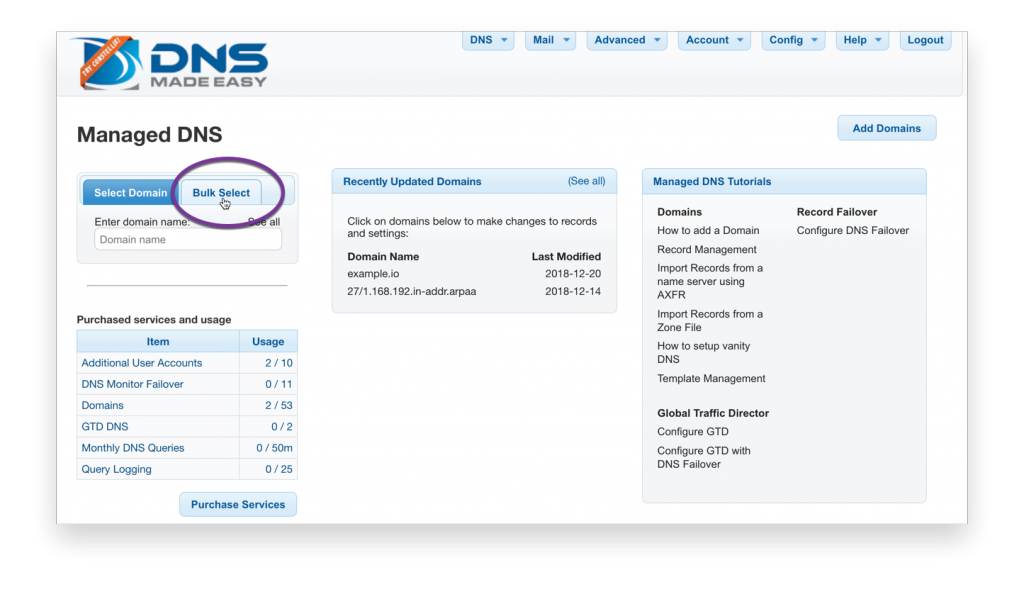Image resolution: width=1024 pixels, height=609 pixels.
Task: Click the Global Traffic Director heading
Action: [712, 413]
